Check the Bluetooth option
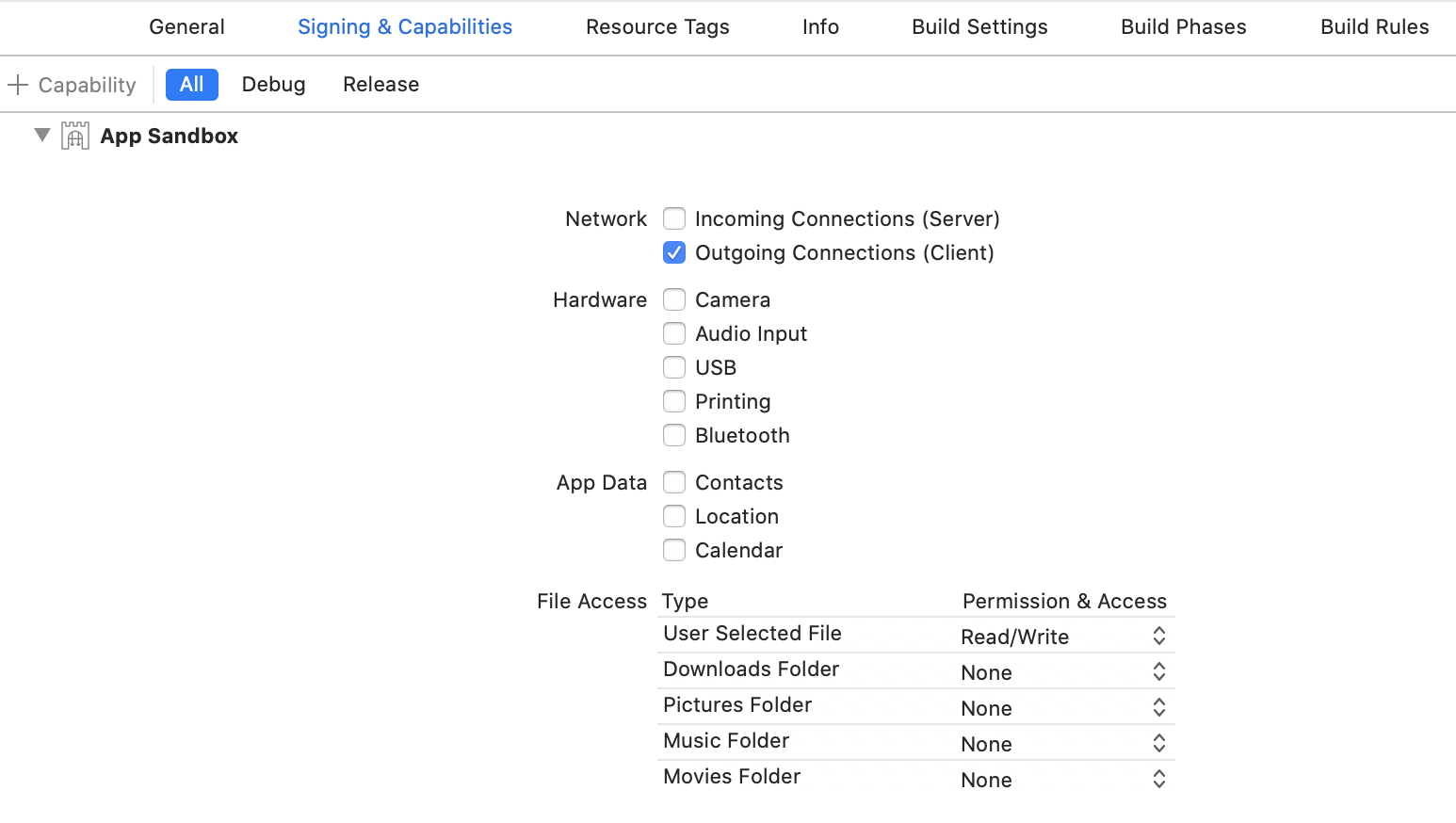The width and height of the screenshot is (1456, 823). (674, 435)
